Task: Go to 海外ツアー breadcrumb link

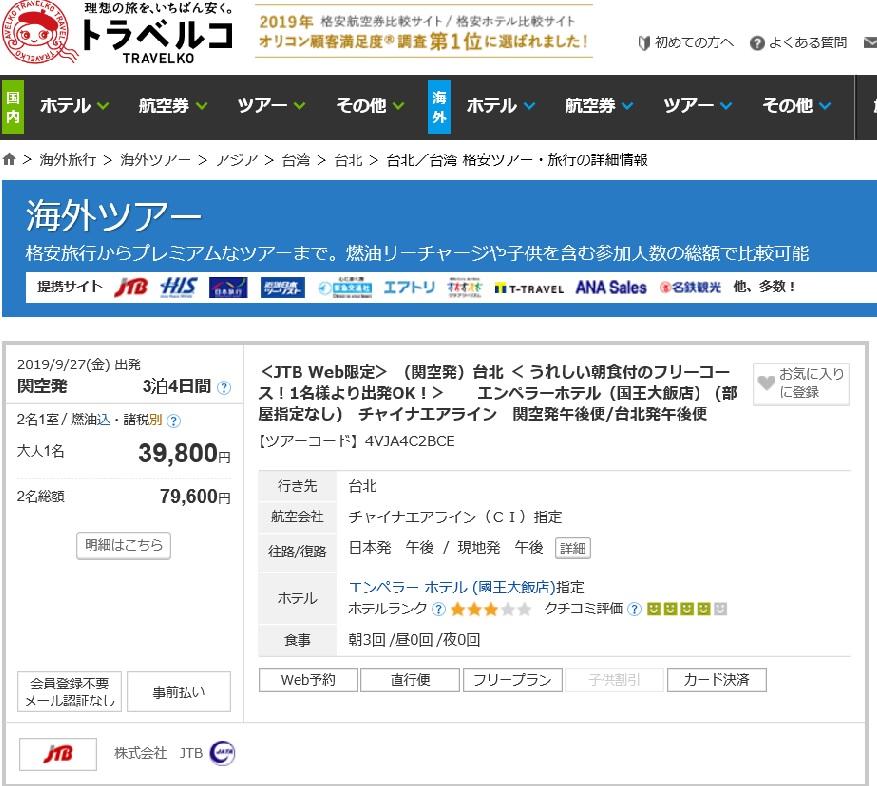Action: pyautogui.click(x=155, y=160)
